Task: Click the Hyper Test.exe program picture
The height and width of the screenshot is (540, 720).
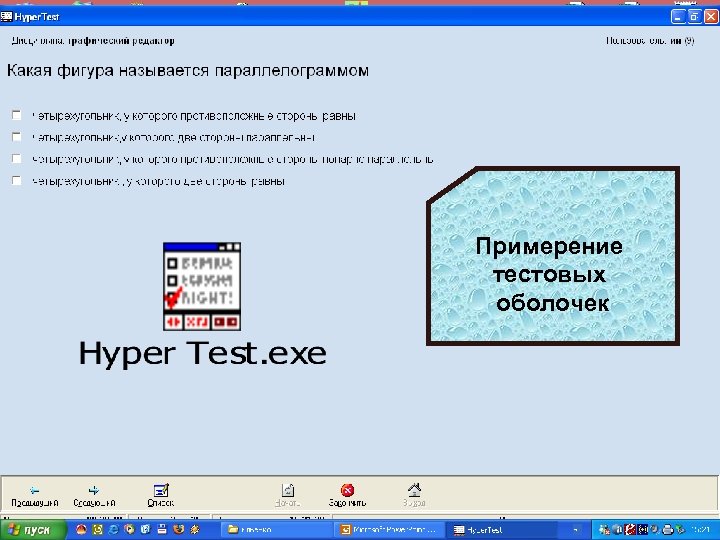Action: tap(202, 287)
